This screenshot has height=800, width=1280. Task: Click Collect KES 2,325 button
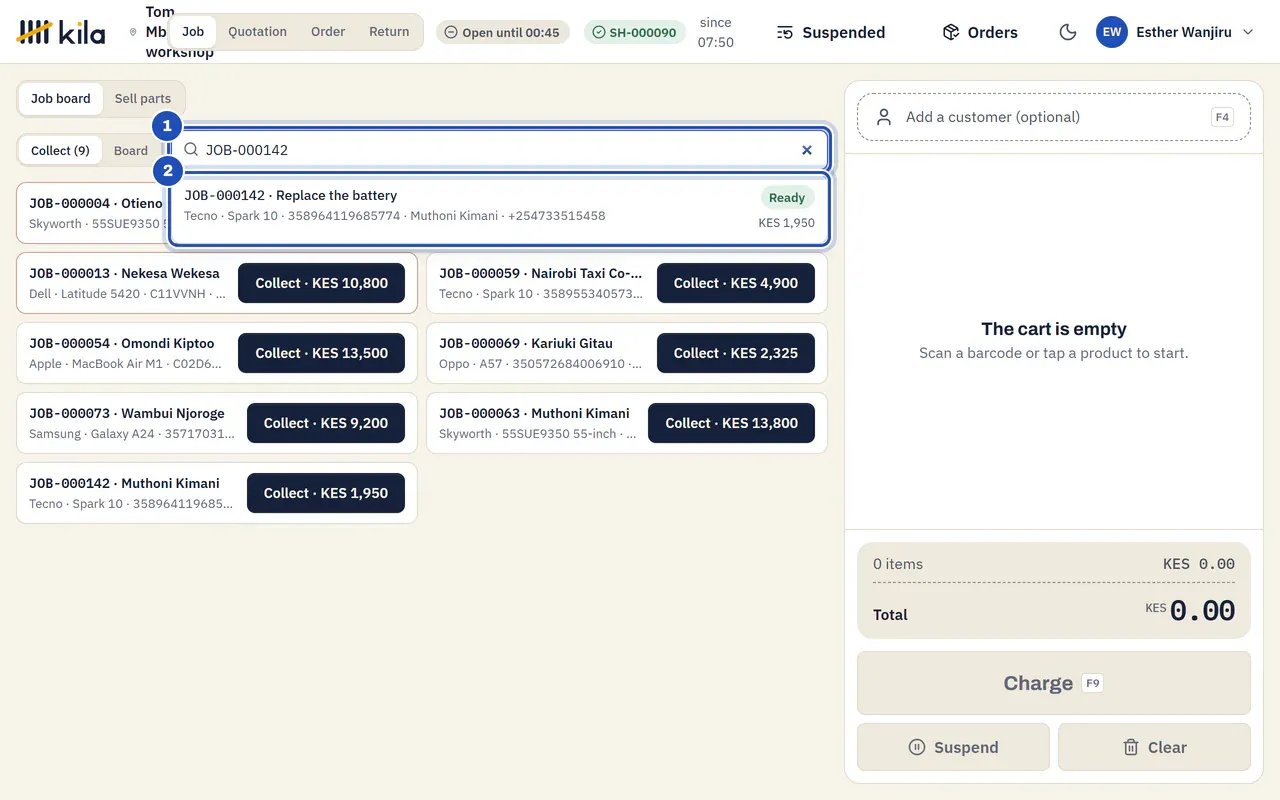point(736,353)
